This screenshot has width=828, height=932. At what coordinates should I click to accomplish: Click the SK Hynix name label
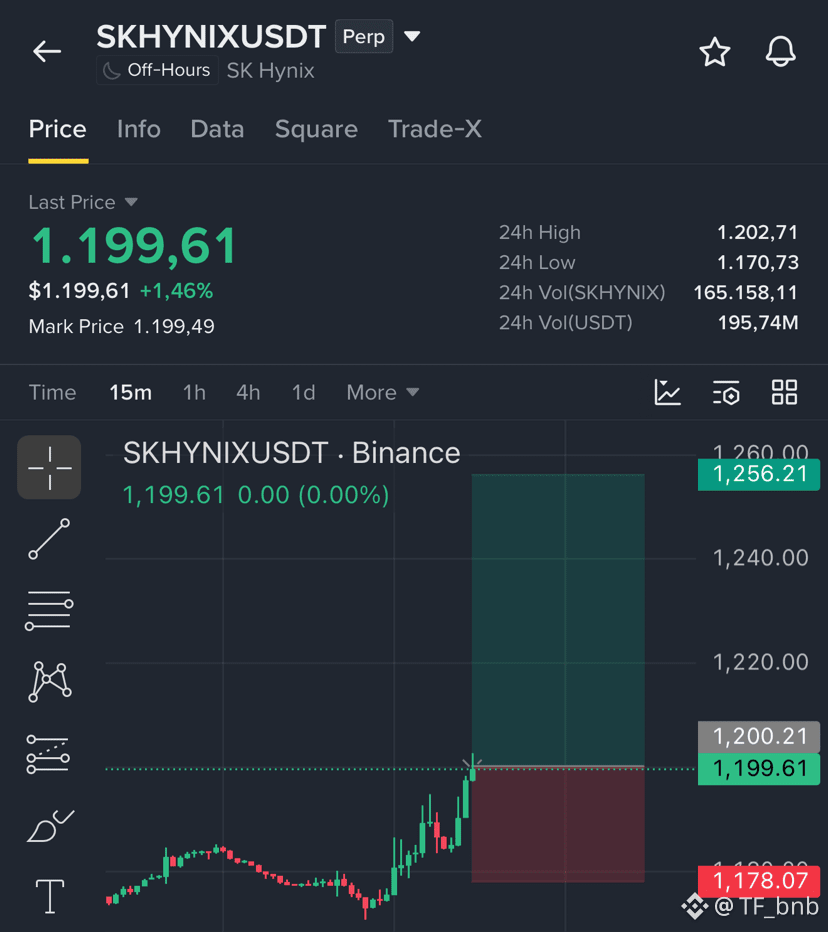pyautogui.click(x=270, y=71)
